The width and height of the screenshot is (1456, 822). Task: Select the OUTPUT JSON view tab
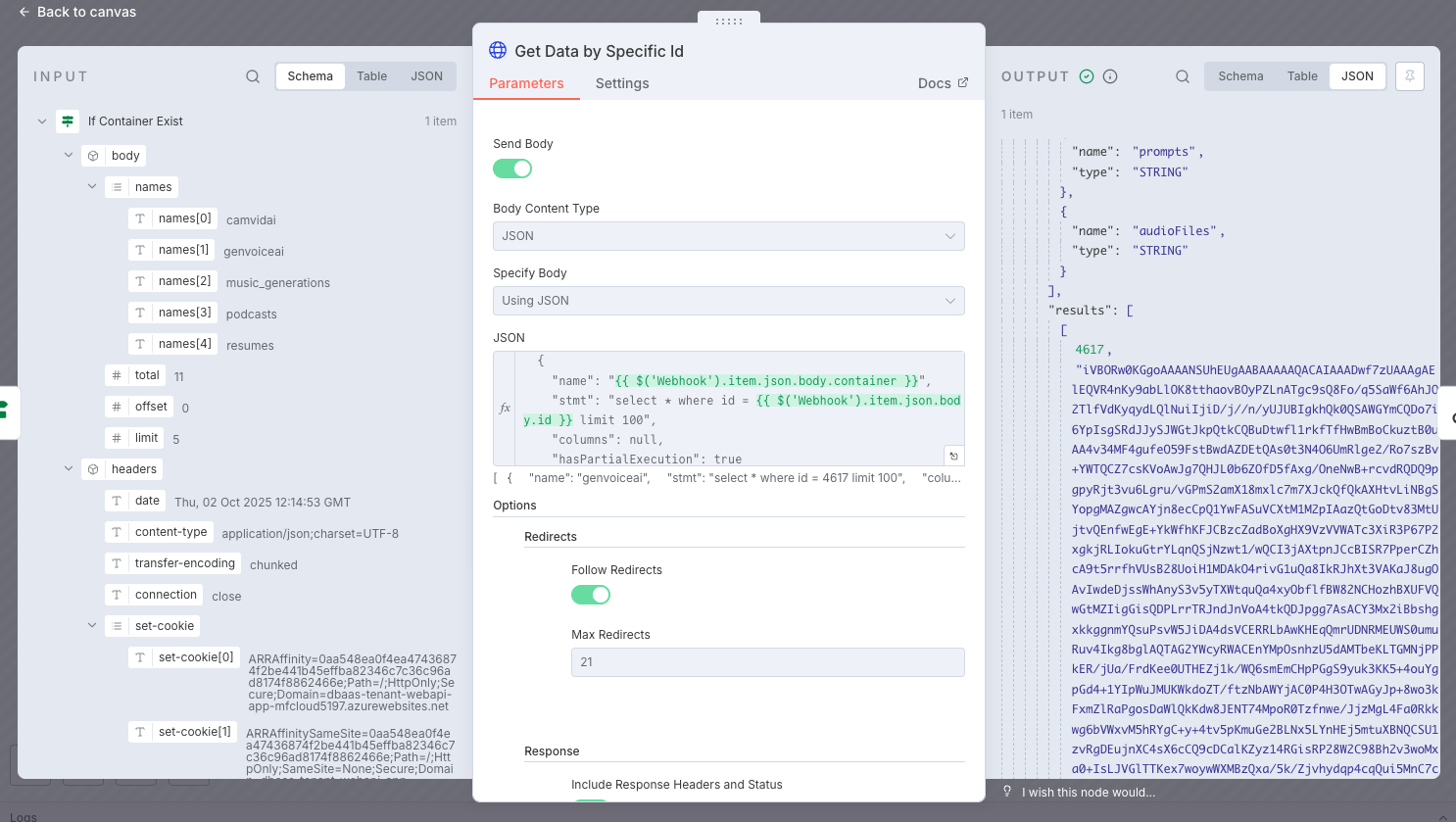click(x=1358, y=76)
